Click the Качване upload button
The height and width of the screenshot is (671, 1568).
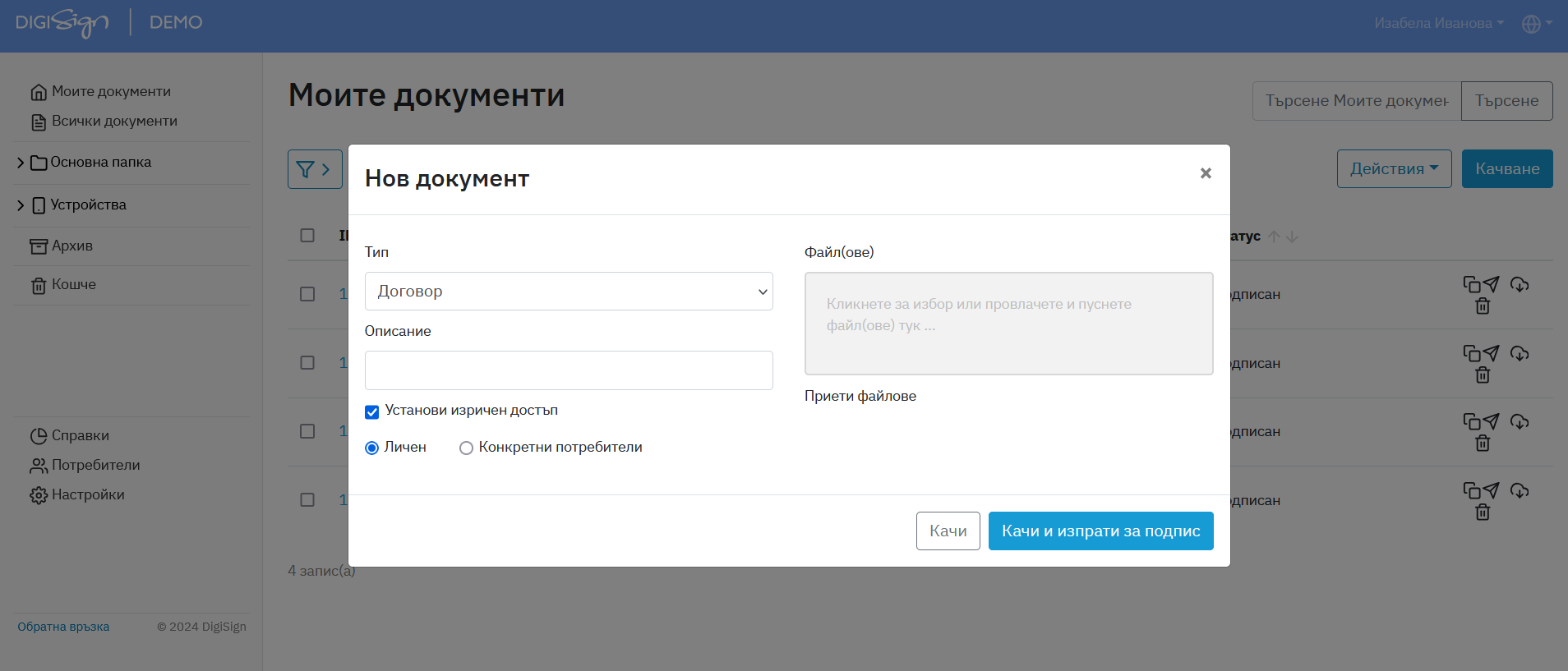(1507, 168)
